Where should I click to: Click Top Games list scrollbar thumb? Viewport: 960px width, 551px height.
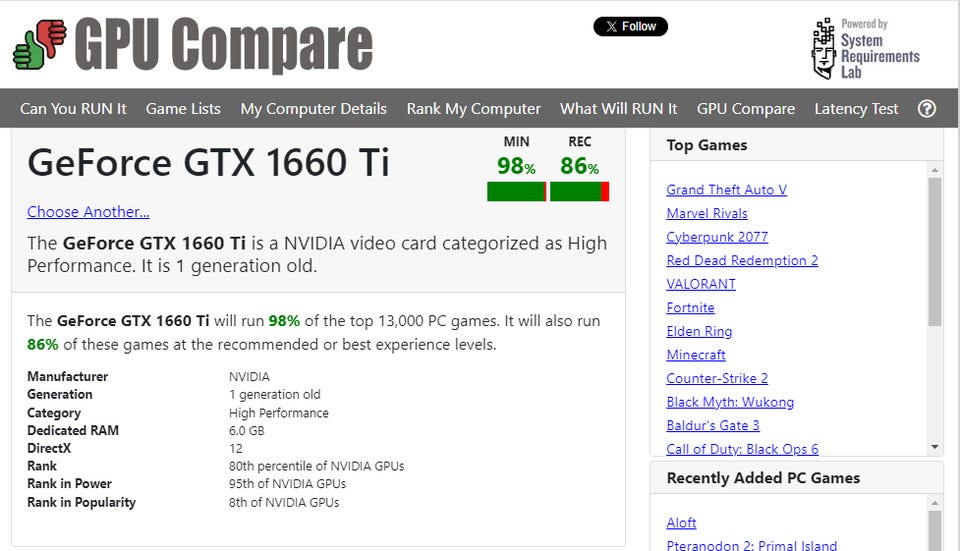[x=934, y=252]
